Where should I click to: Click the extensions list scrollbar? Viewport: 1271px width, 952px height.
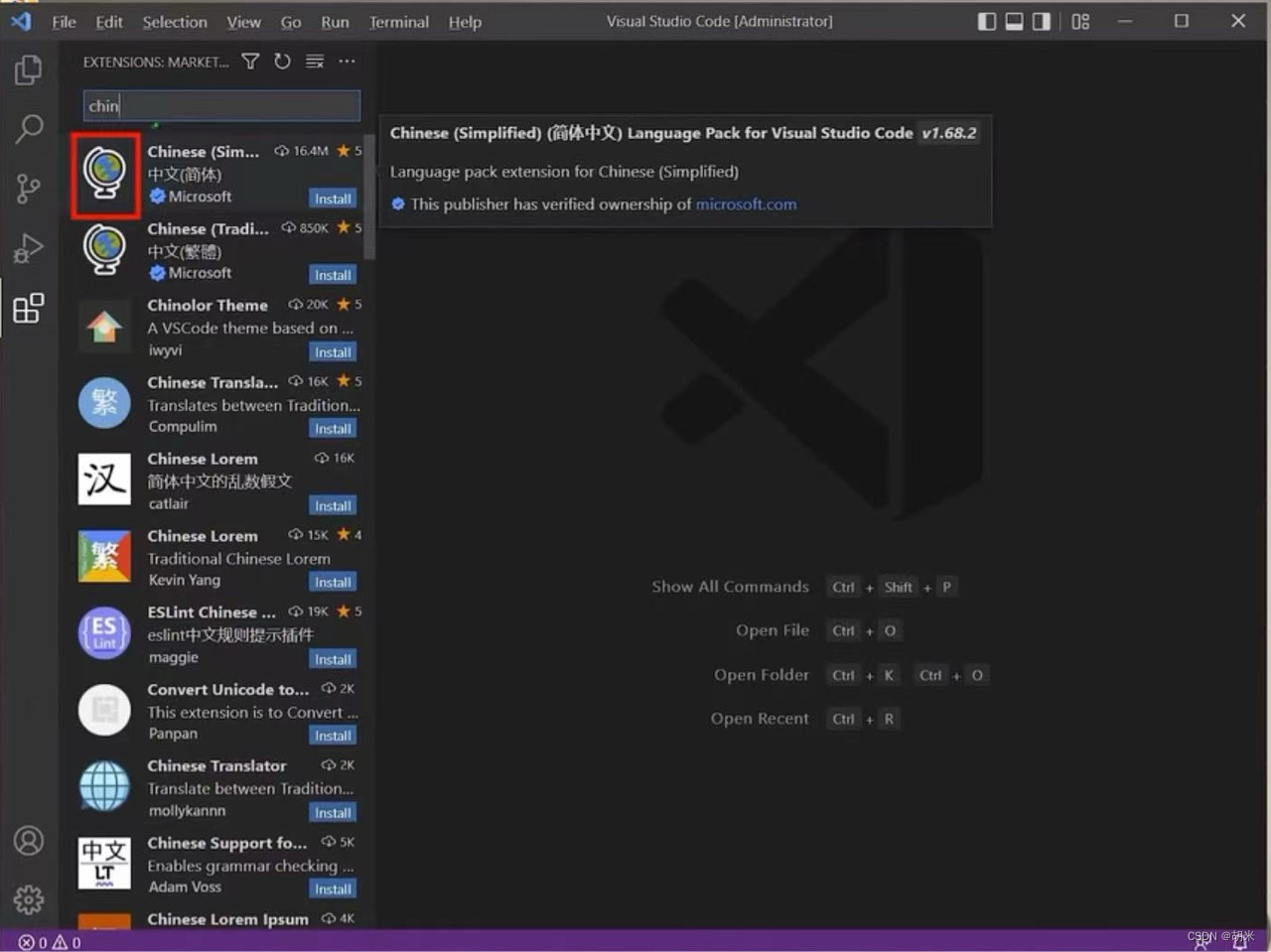click(x=370, y=197)
